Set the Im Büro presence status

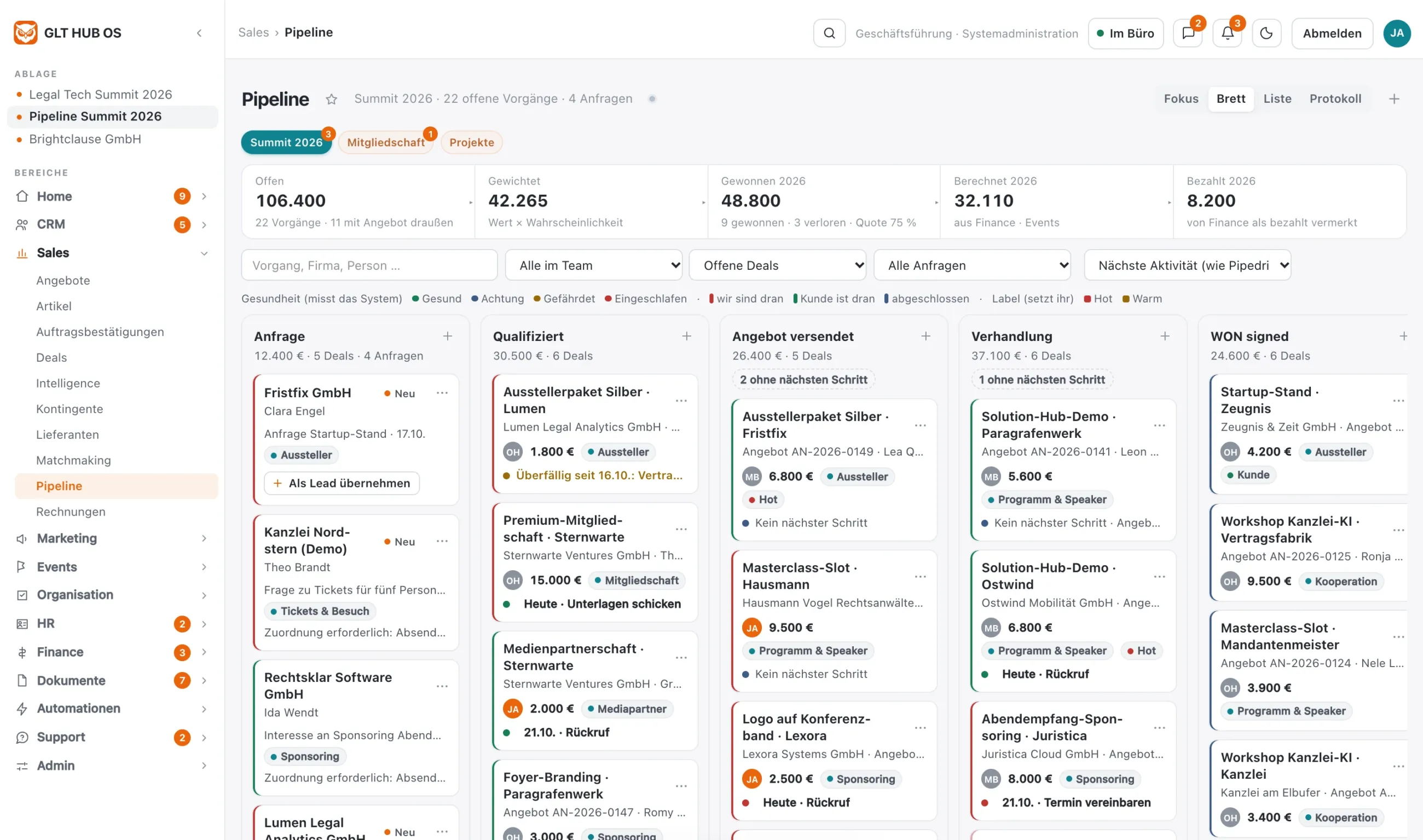click(x=1125, y=33)
